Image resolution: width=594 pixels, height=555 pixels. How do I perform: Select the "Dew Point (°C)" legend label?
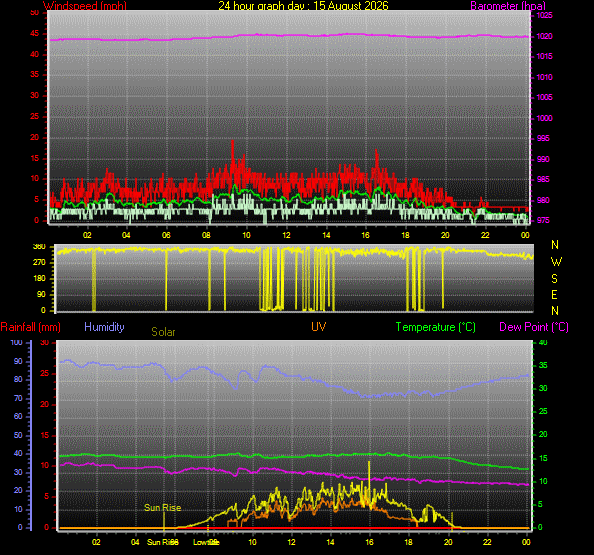[534, 327]
